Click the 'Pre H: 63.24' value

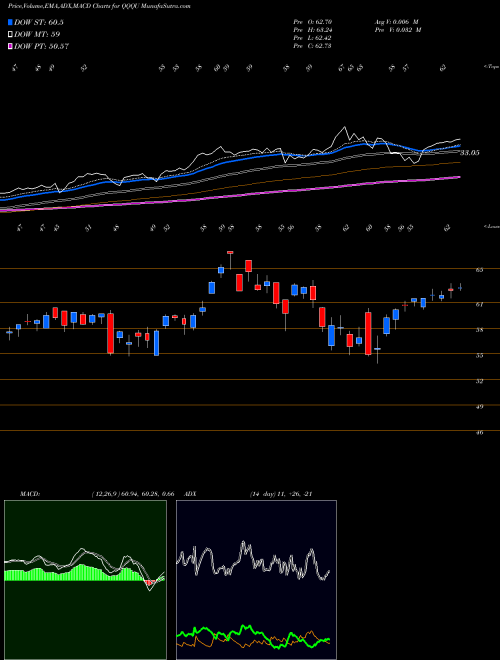tap(312, 30)
